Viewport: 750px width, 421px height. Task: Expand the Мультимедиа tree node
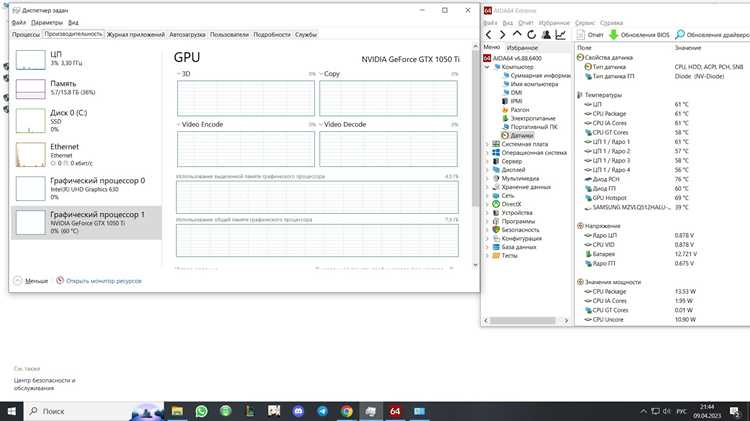coord(487,178)
